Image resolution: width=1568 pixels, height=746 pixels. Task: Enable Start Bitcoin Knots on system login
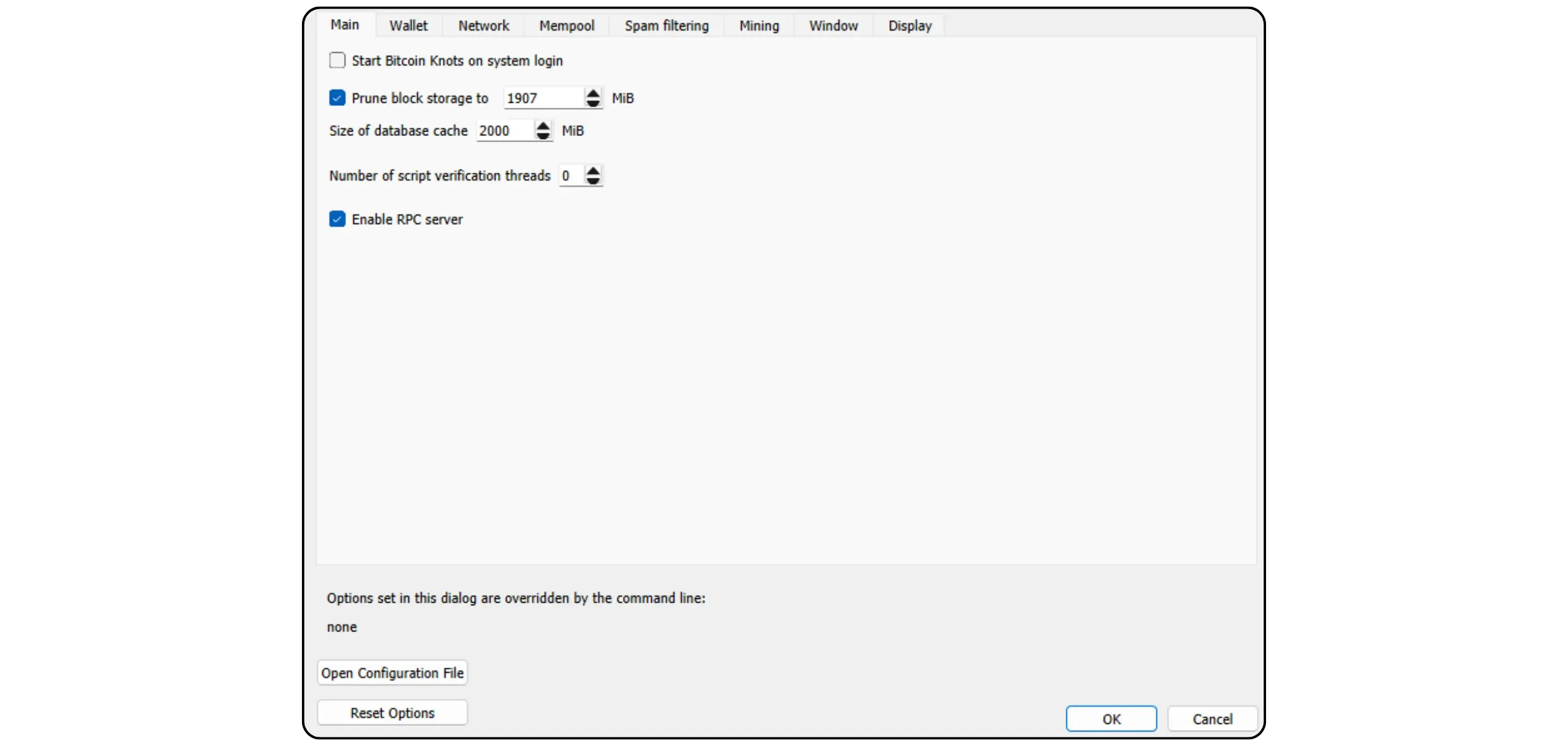(337, 61)
